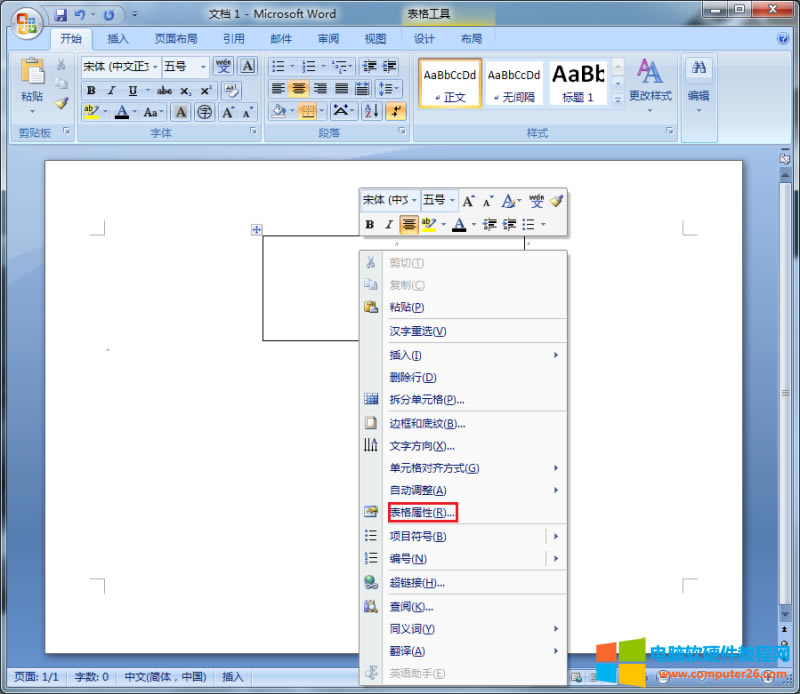
Task: Click the 粘贴 button in the ribbon
Action: click(32, 83)
